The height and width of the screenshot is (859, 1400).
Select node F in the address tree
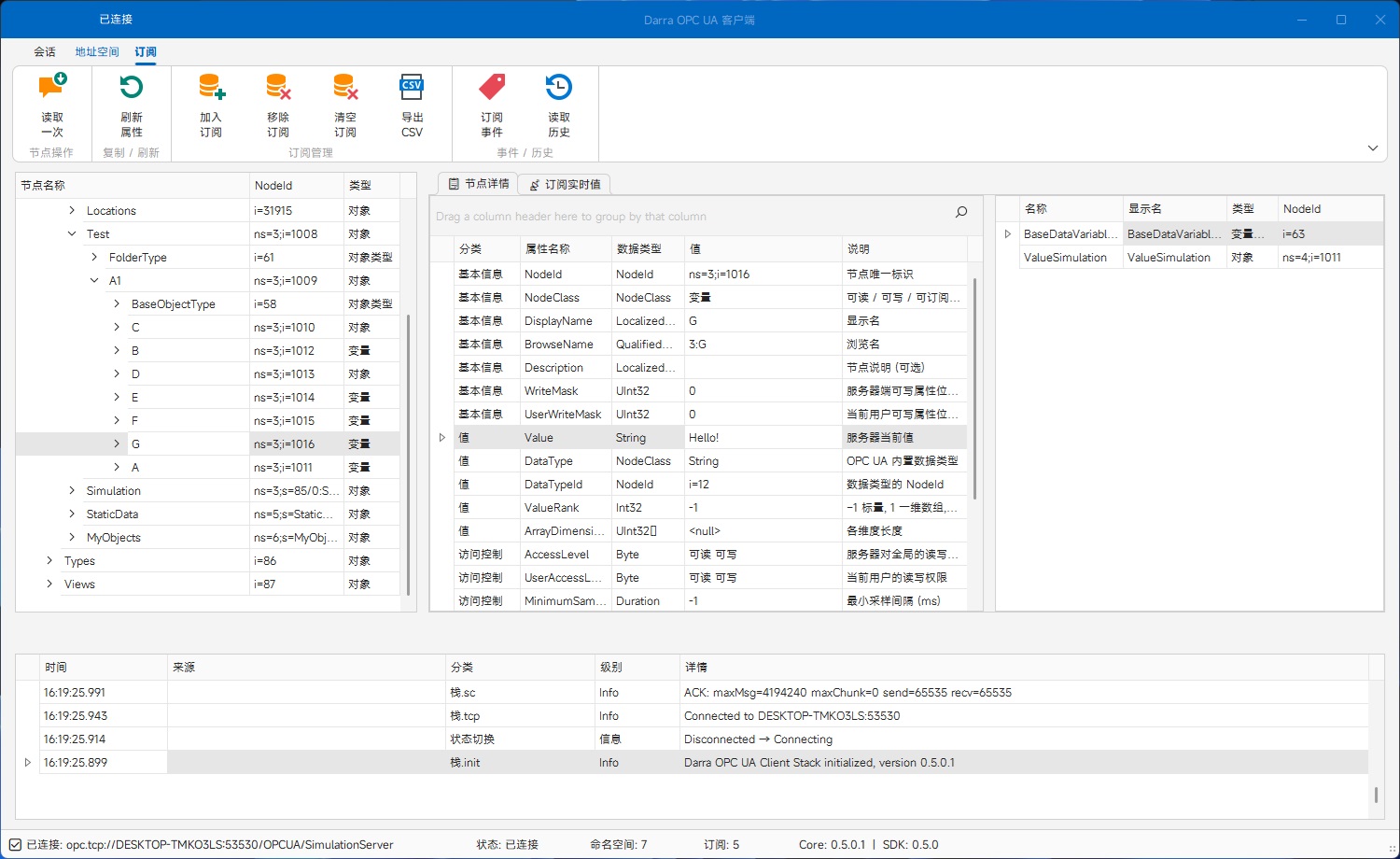[208, 421]
